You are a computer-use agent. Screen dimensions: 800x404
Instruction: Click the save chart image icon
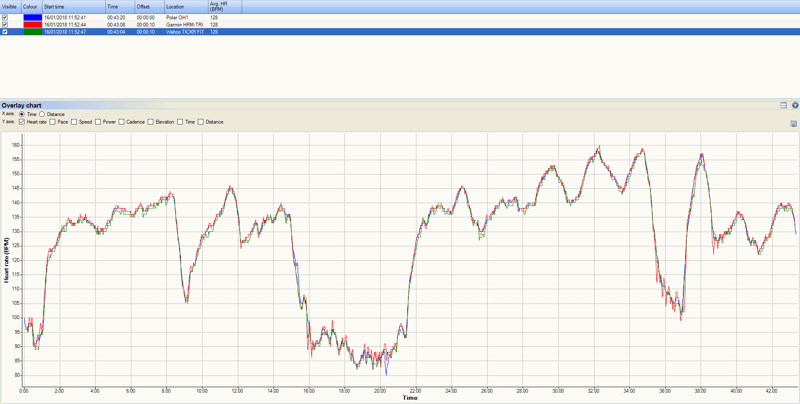(793, 123)
